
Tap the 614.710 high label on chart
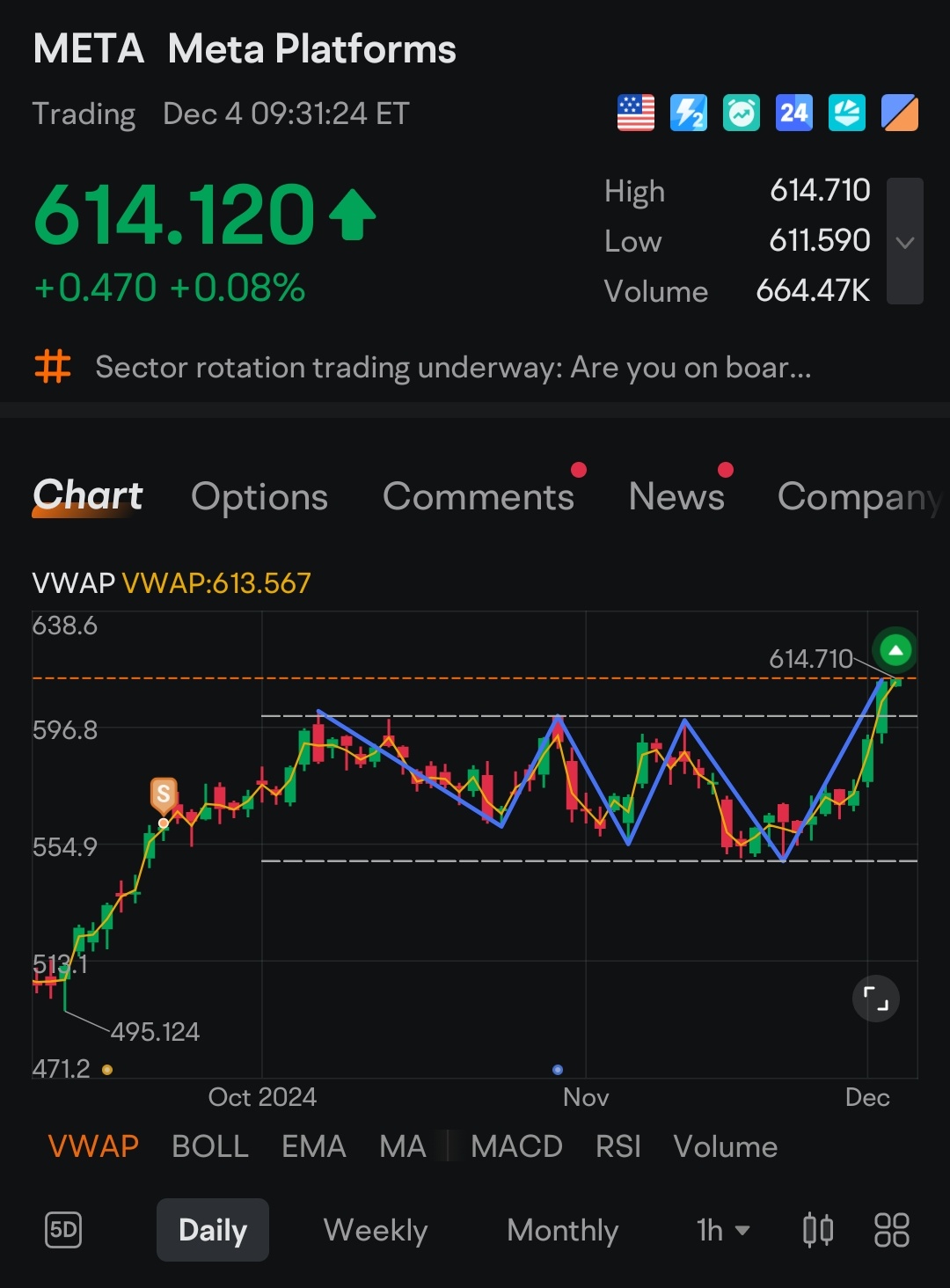(811, 658)
